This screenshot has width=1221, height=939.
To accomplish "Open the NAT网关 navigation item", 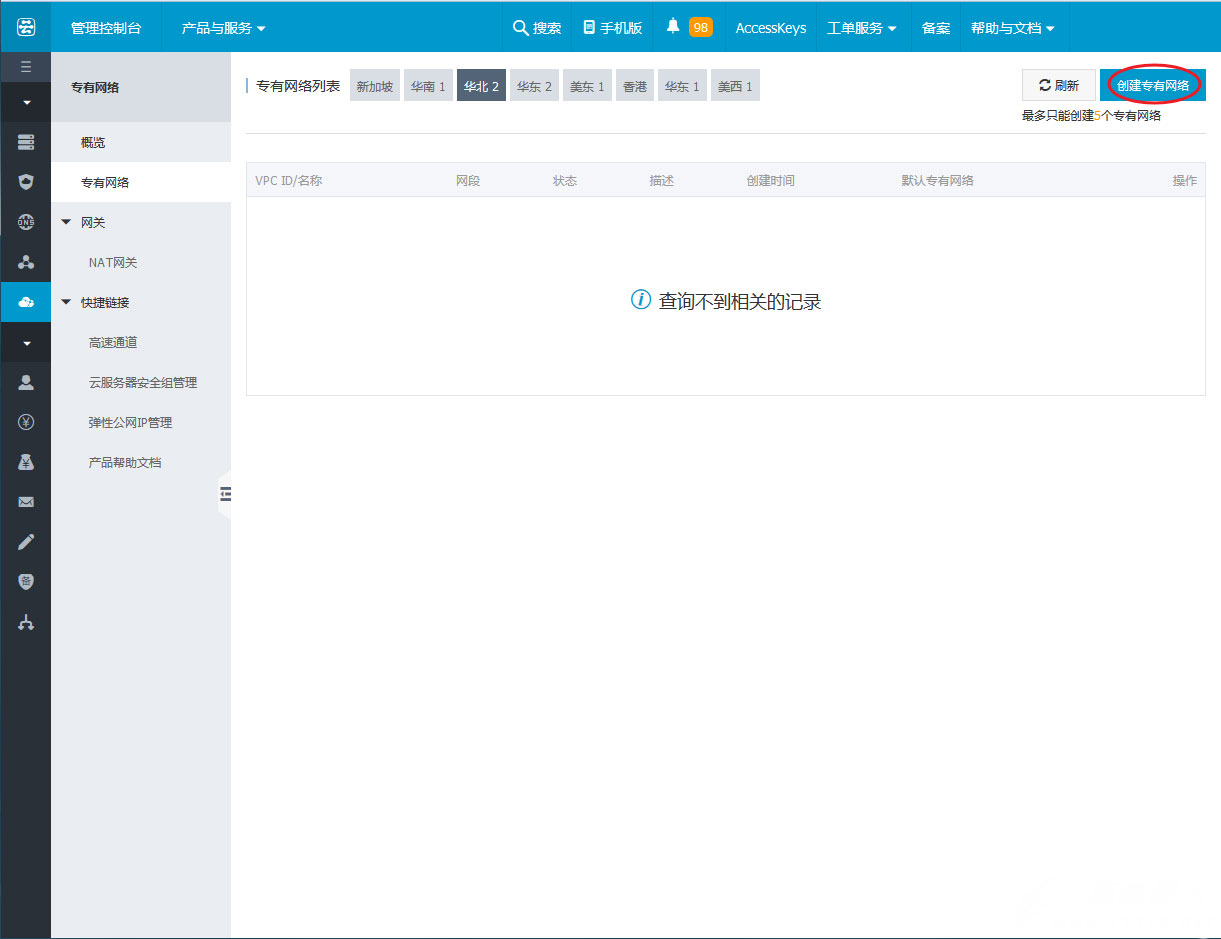I will pos(113,262).
